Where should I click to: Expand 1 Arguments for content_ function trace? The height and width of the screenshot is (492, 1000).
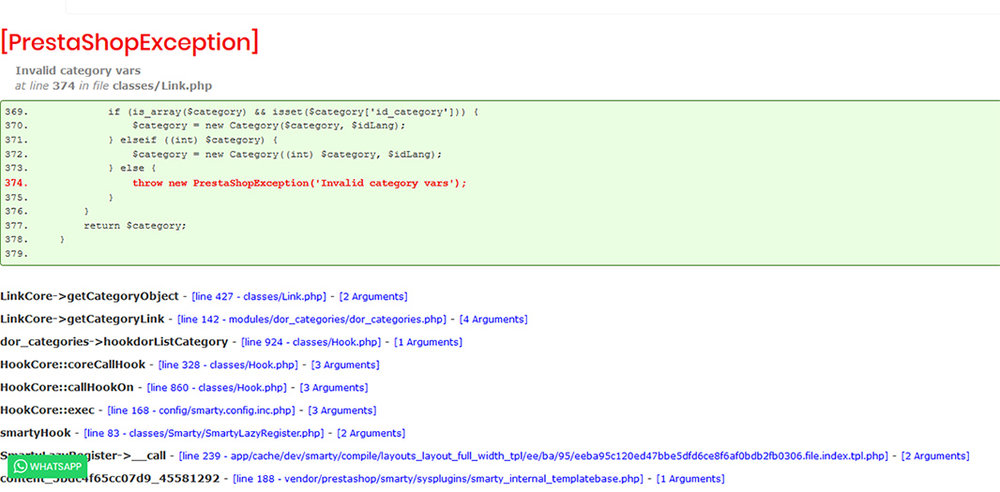[x=691, y=479]
